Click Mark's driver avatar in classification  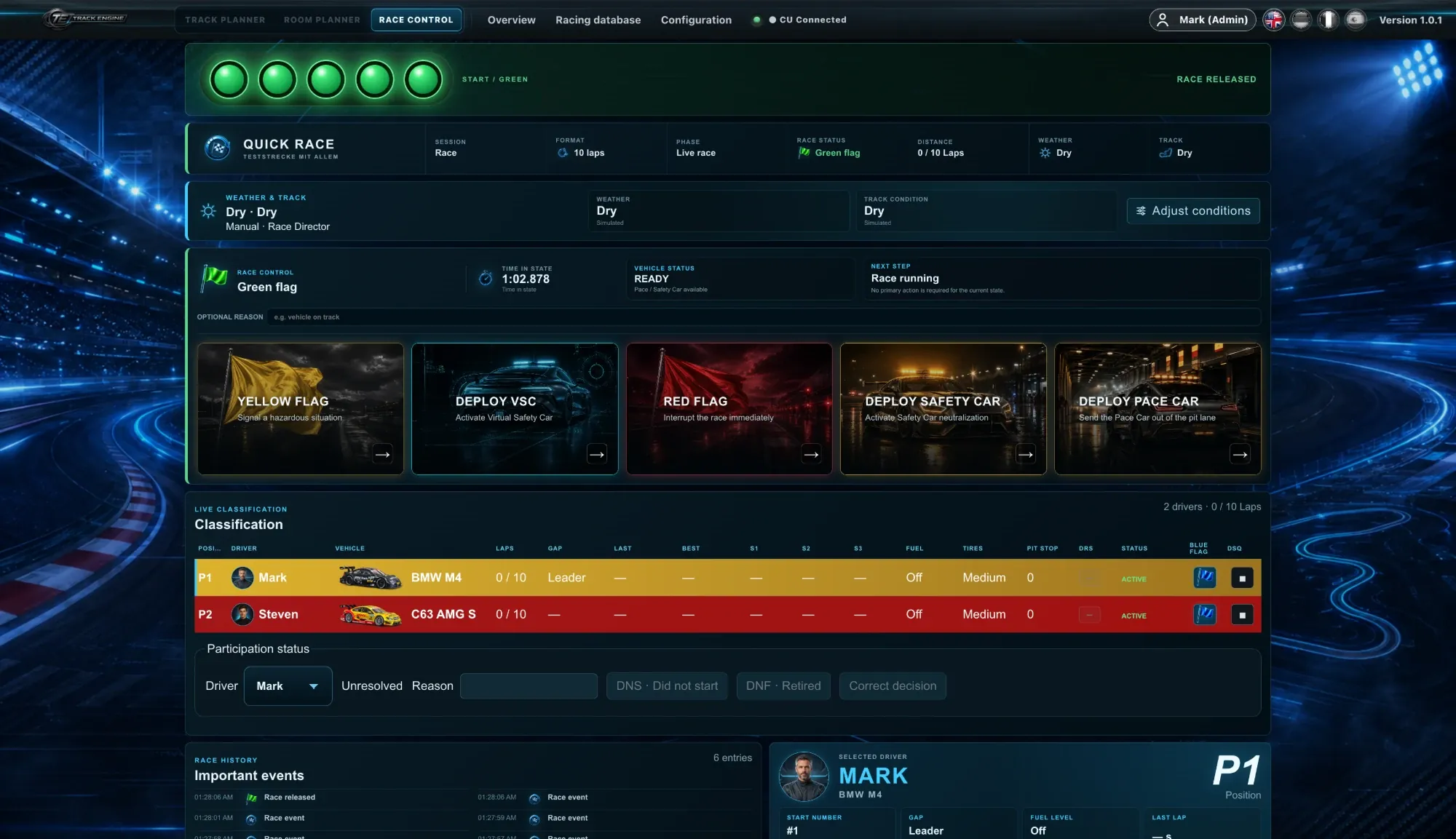click(242, 578)
